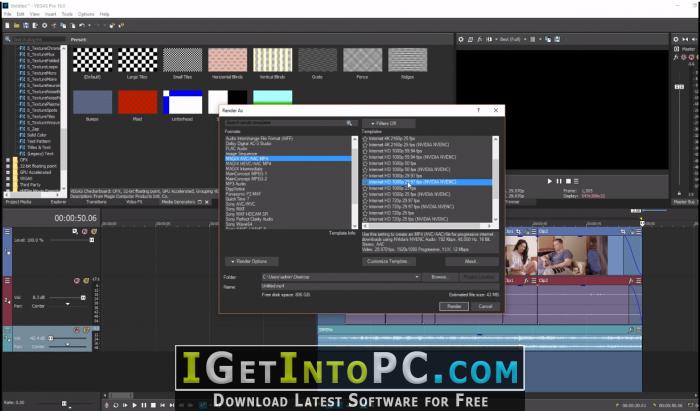The width and height of the screenshot is (700, 411).
Task: Open Project Properties gear icon in toolbar
Action: tap(45, 26)
